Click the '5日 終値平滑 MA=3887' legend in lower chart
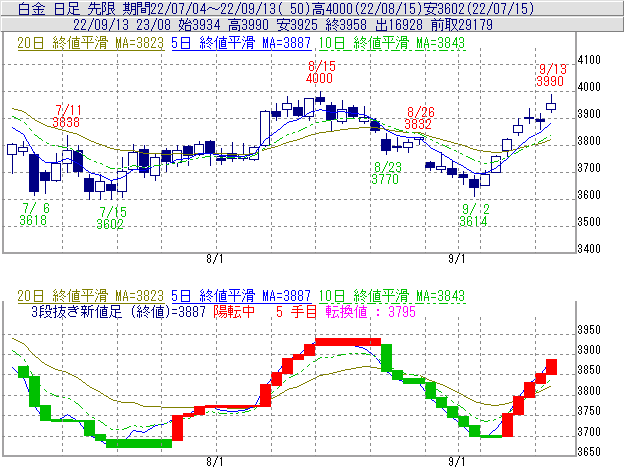This screenshot has height=475, width=624. (x=241, y=296)
